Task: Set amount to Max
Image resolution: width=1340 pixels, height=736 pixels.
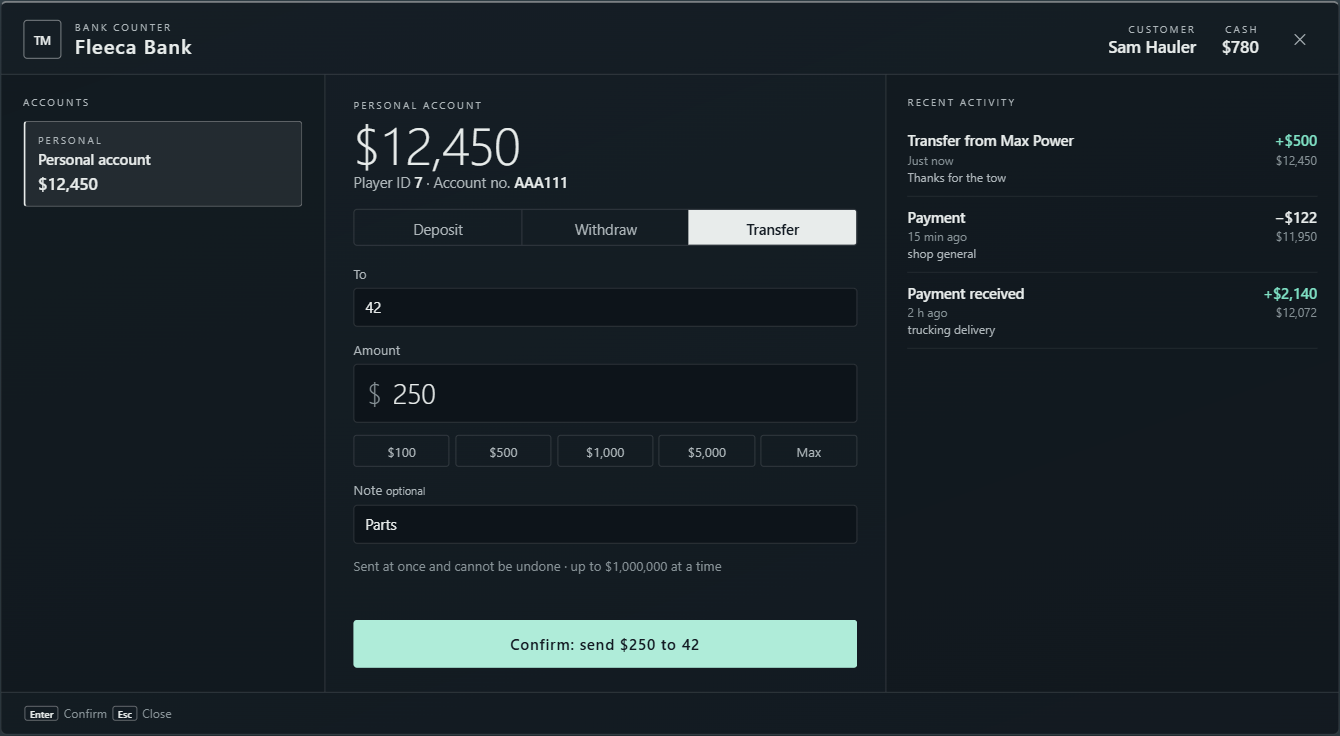Action: pos(809,451)
